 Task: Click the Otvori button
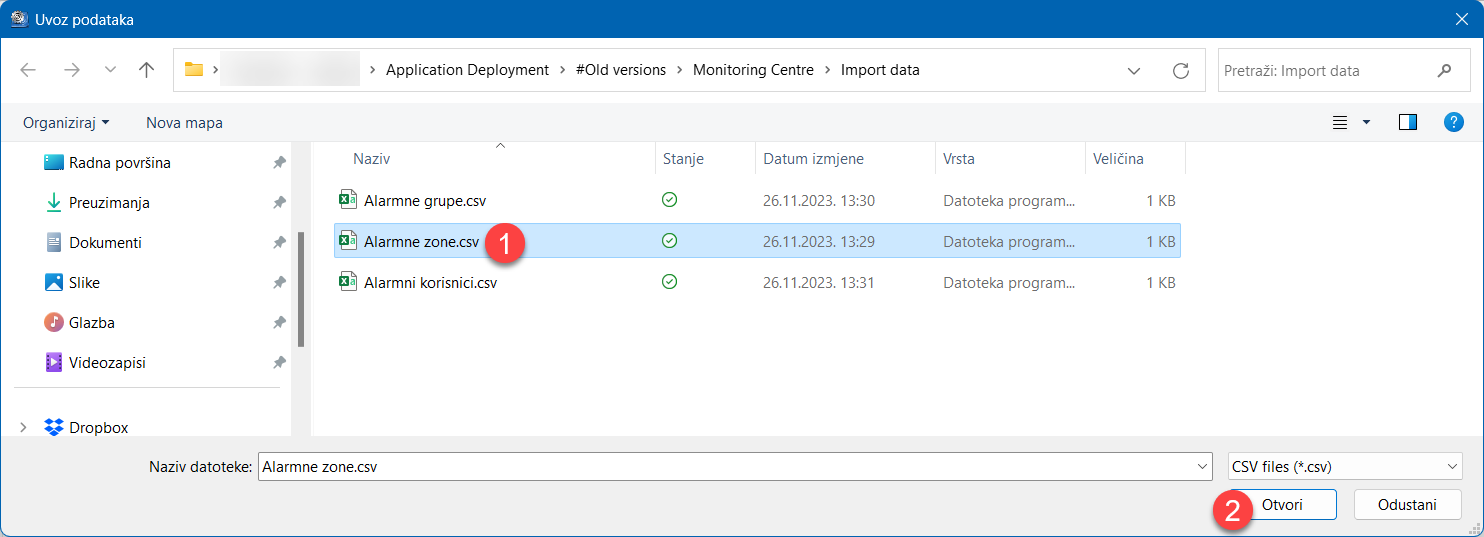pyautogui.click(x=1281, y=505)
